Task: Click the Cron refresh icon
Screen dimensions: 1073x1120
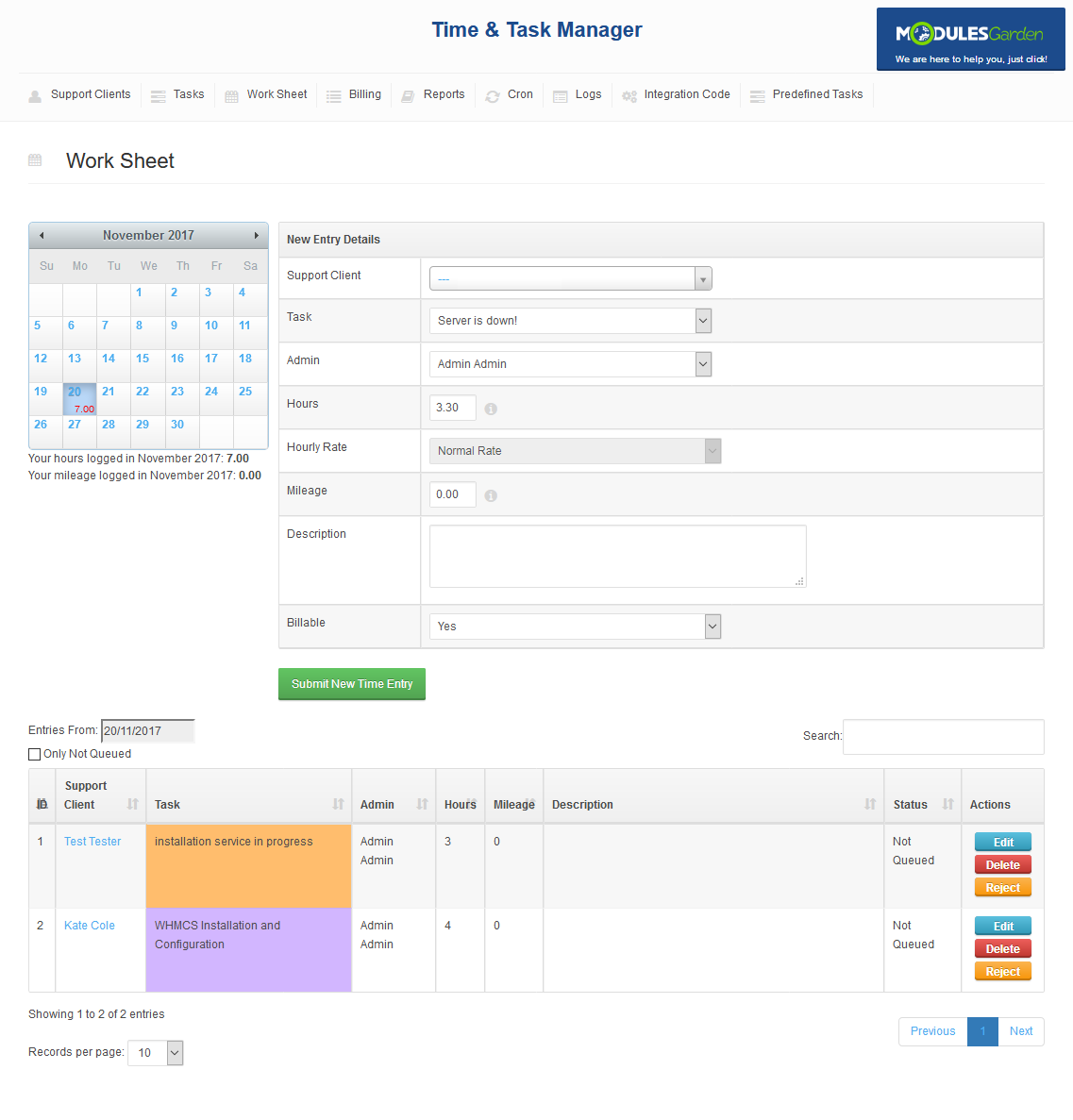Action: pyautogui.click(x=493, y=96)
